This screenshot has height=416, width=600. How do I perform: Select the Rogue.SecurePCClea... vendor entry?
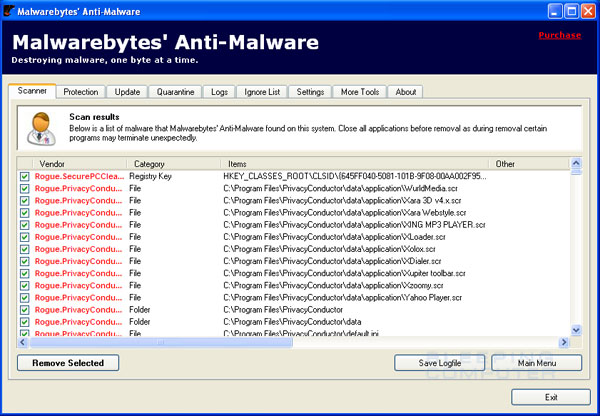pos(80,176)
